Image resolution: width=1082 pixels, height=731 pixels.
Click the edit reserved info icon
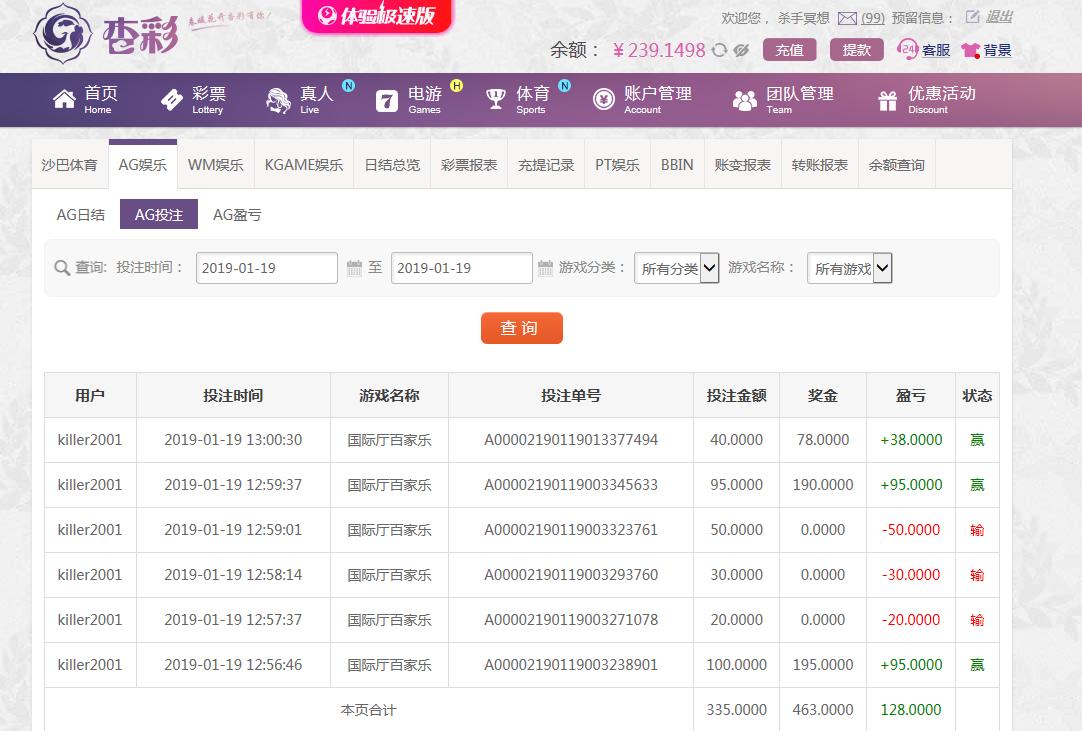(x=972, y=17)
